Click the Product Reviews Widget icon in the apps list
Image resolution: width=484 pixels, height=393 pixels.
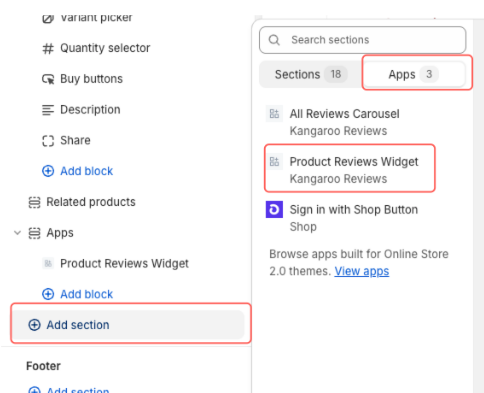point(274,162)
